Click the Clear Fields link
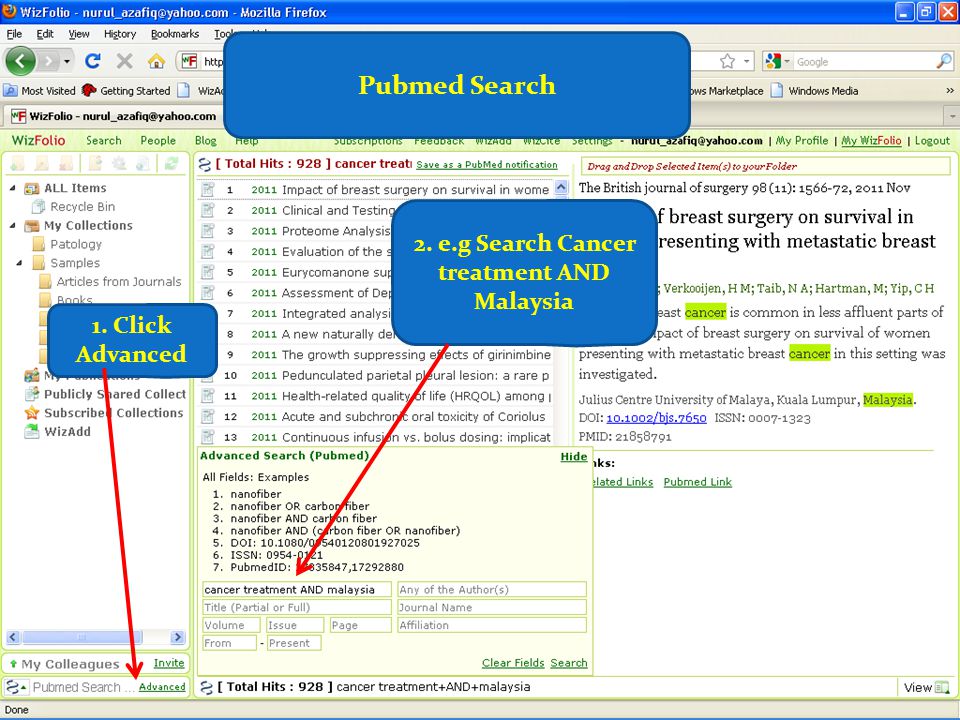 pyautogui.click(x=513, y=663)
